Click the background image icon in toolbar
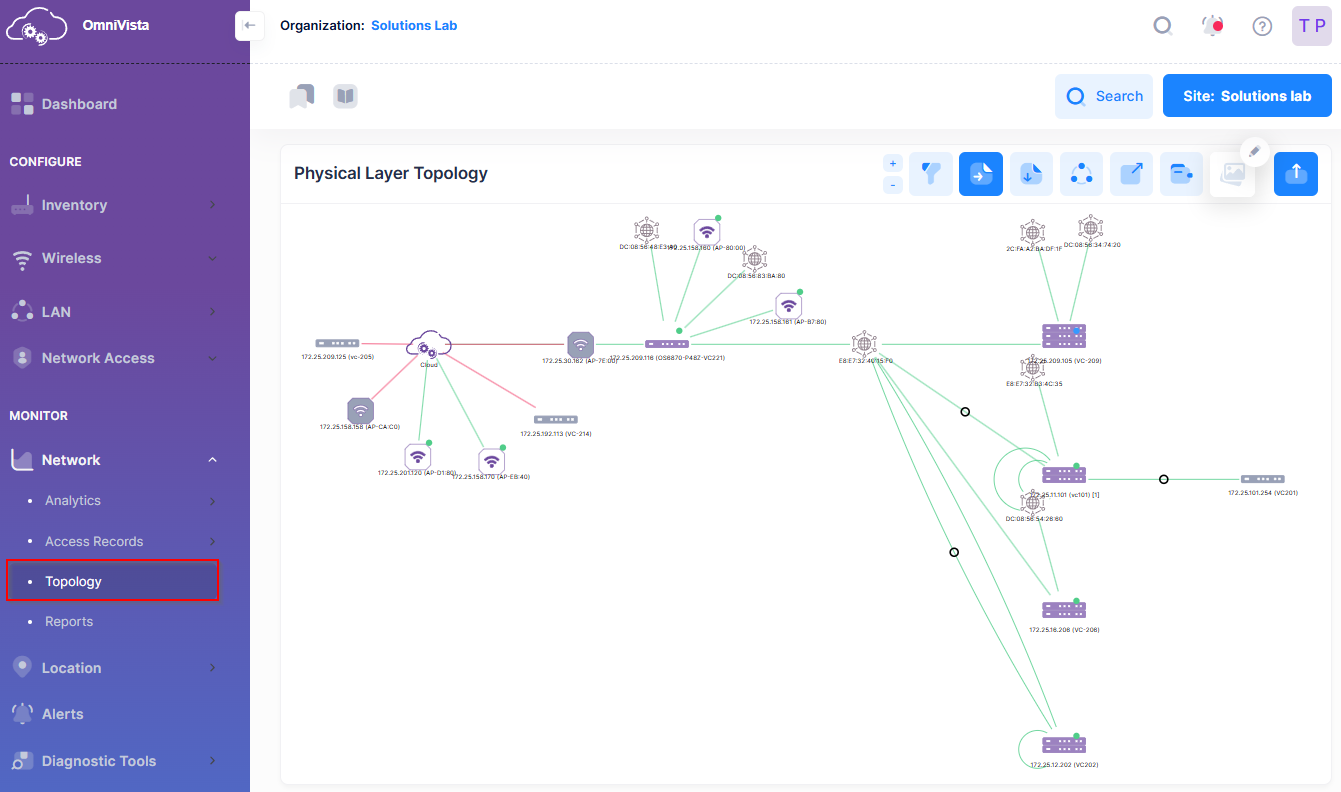 tap(1232, 174)
